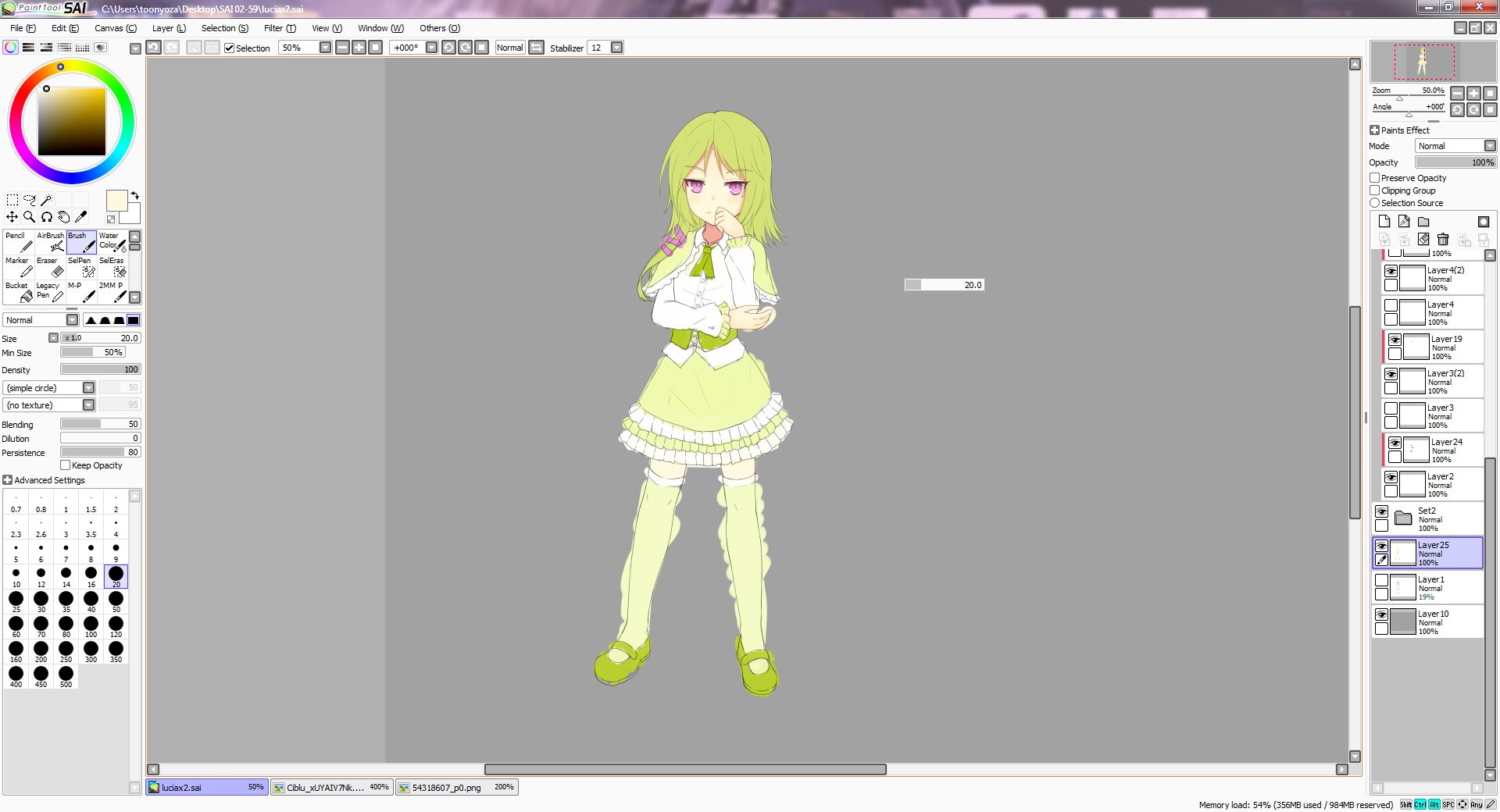Open the Stabilizer value dropdown
1500x812 pixels.
pyautogui.click(x=617, y=48)
